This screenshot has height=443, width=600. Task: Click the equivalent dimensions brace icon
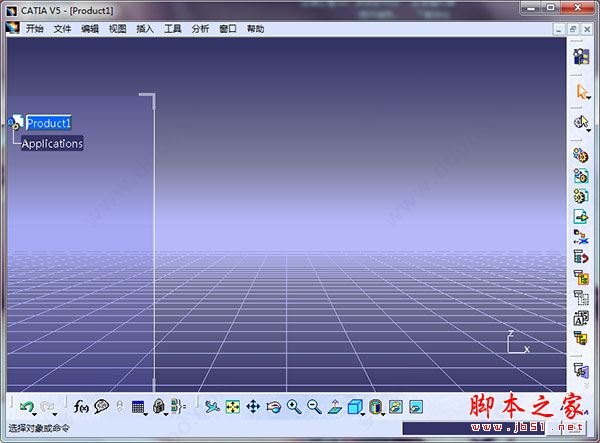[178, 406]
